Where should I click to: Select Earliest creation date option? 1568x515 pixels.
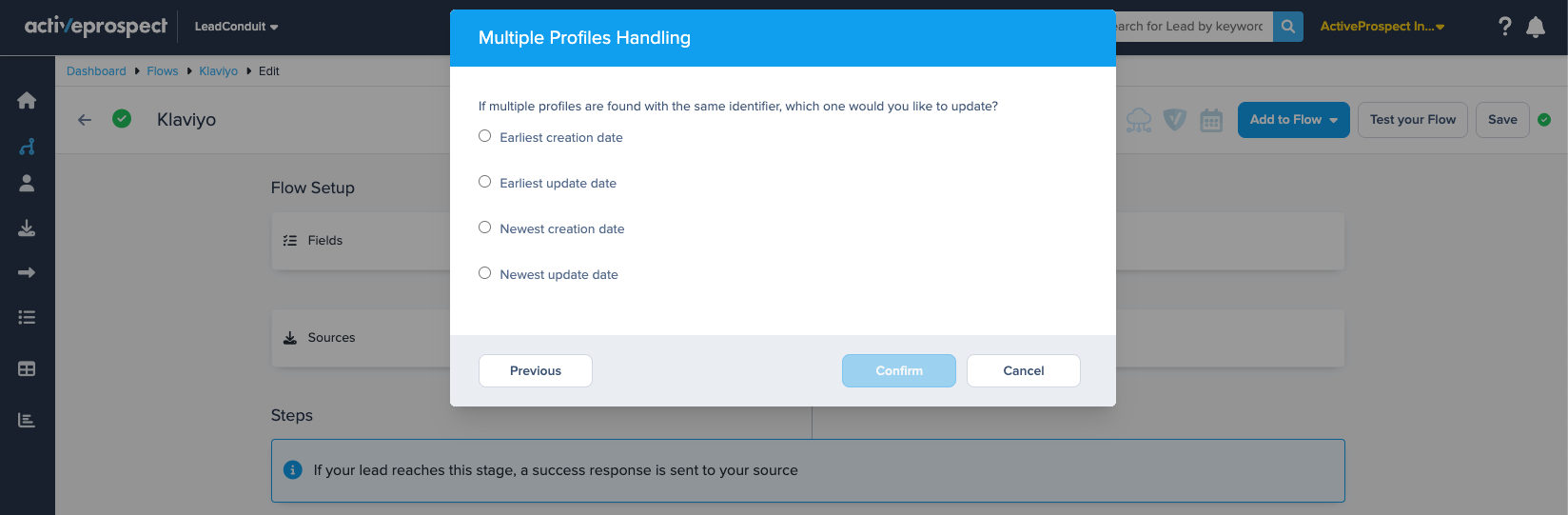(x=485, y=136)
